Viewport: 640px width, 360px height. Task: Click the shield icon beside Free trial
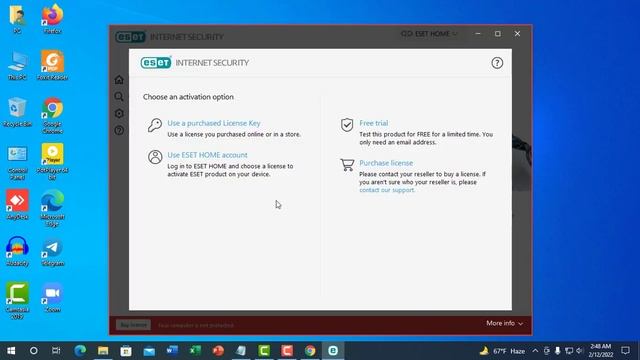coord(347,124)
